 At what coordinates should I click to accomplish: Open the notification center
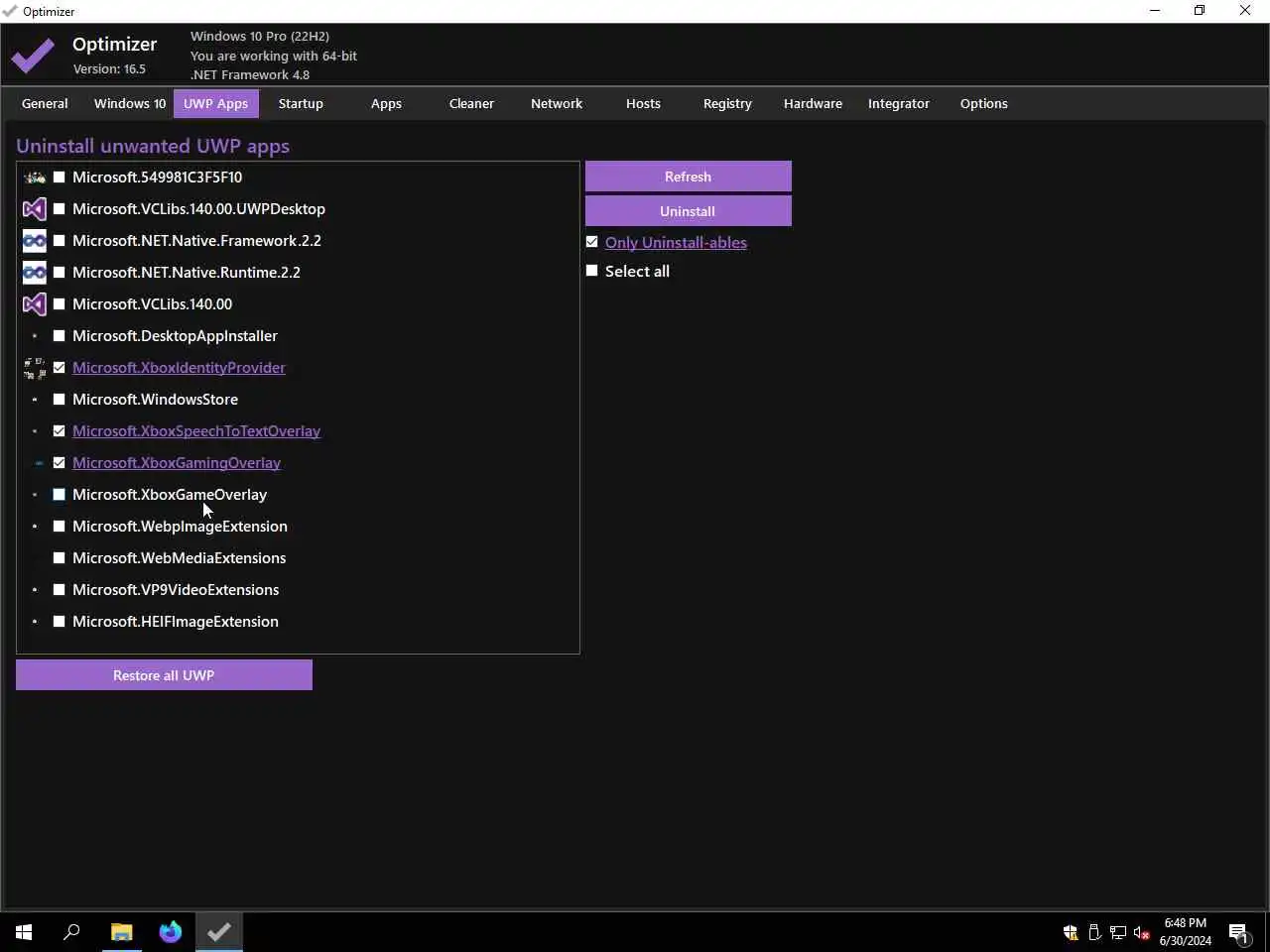(1239, 932)
